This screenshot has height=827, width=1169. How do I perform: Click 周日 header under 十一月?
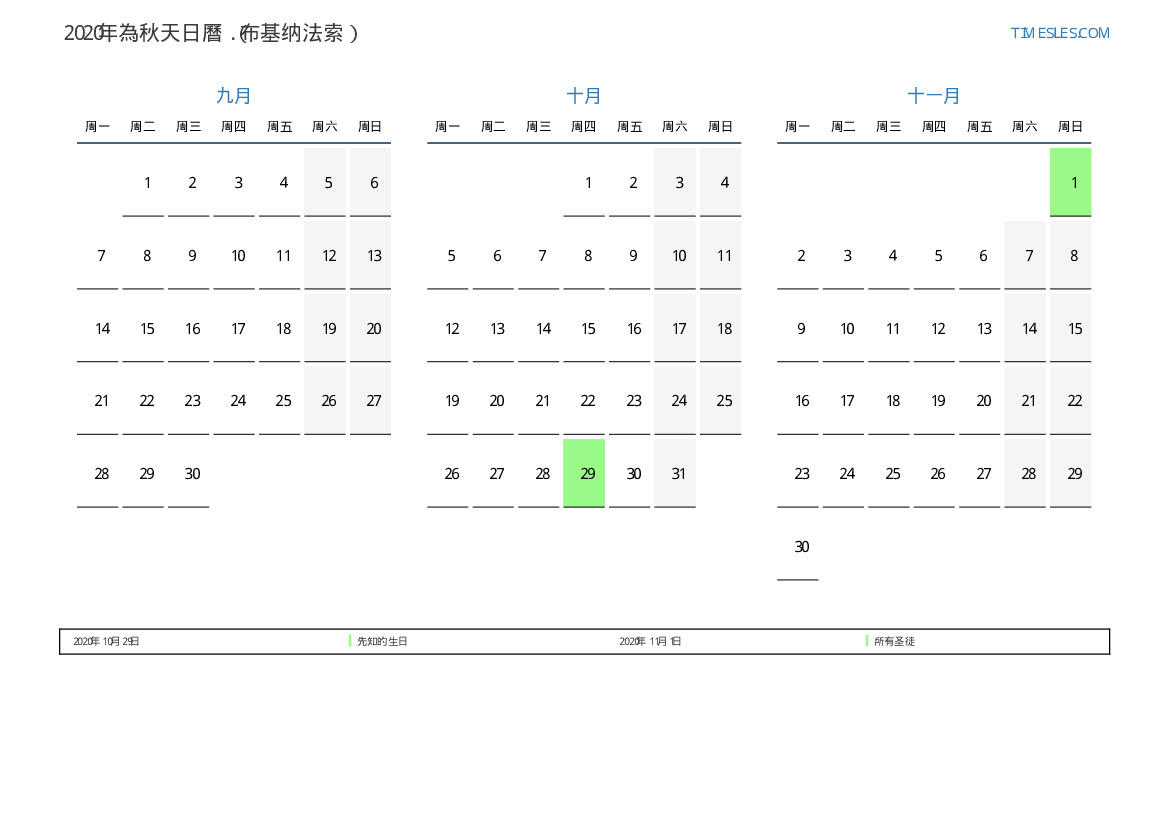(1070, 127)
